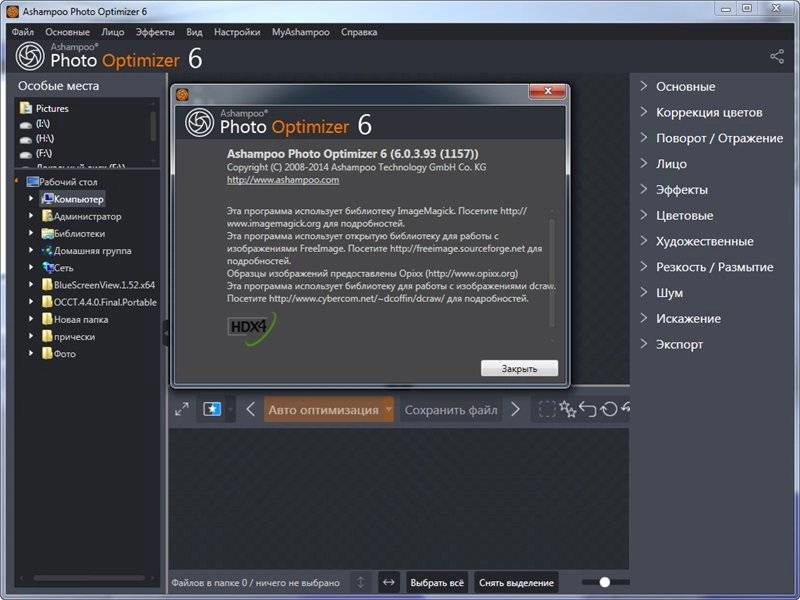Click the undo arrow icon

pyautogui.click(x=588, y=409)
